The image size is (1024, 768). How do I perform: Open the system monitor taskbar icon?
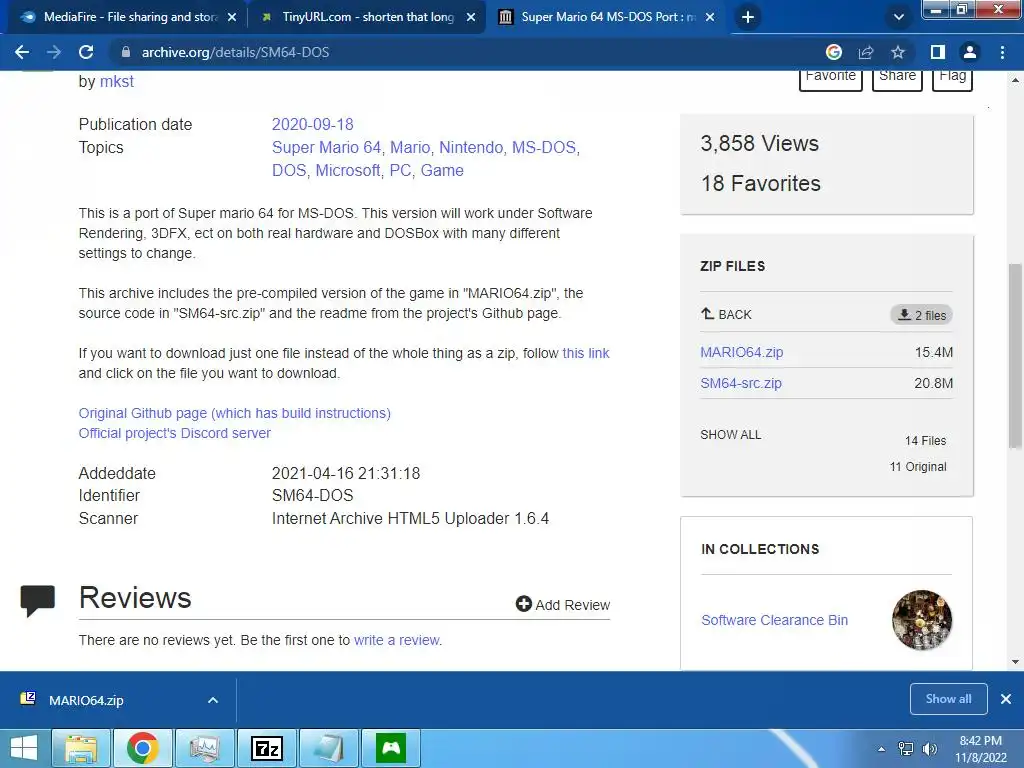coord(205,748)
